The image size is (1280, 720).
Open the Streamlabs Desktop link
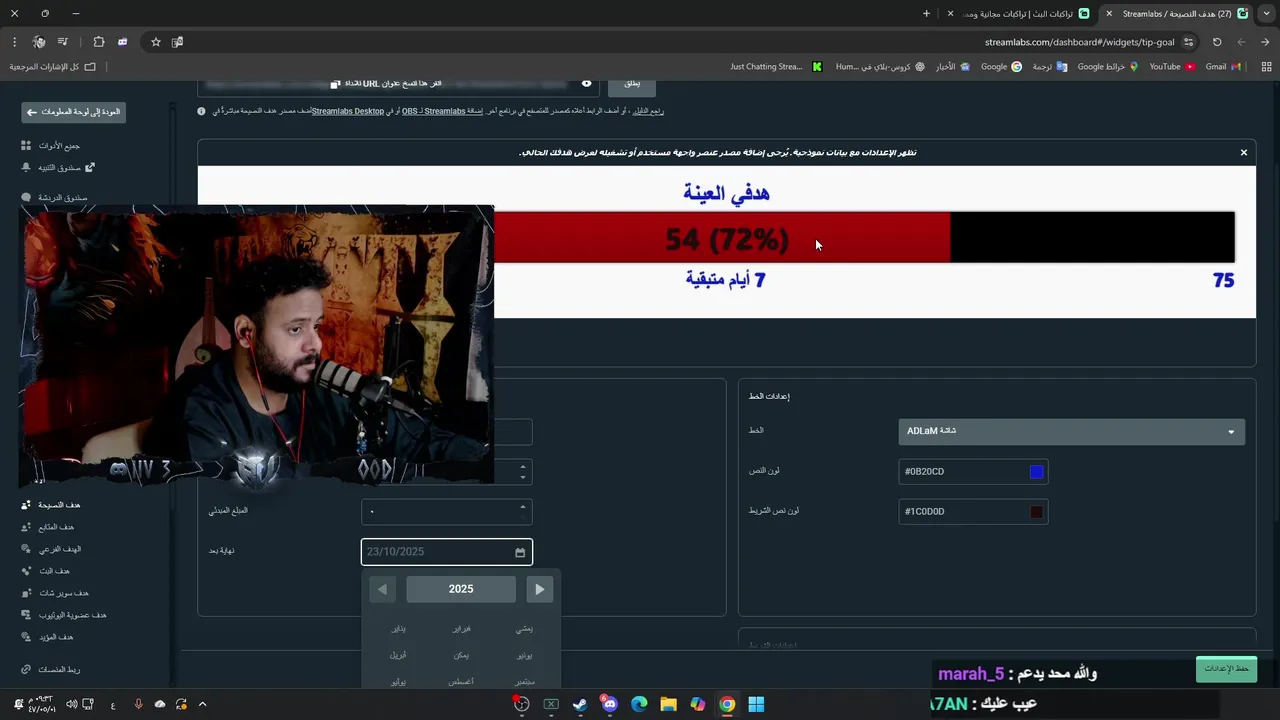tap(348, 111)
